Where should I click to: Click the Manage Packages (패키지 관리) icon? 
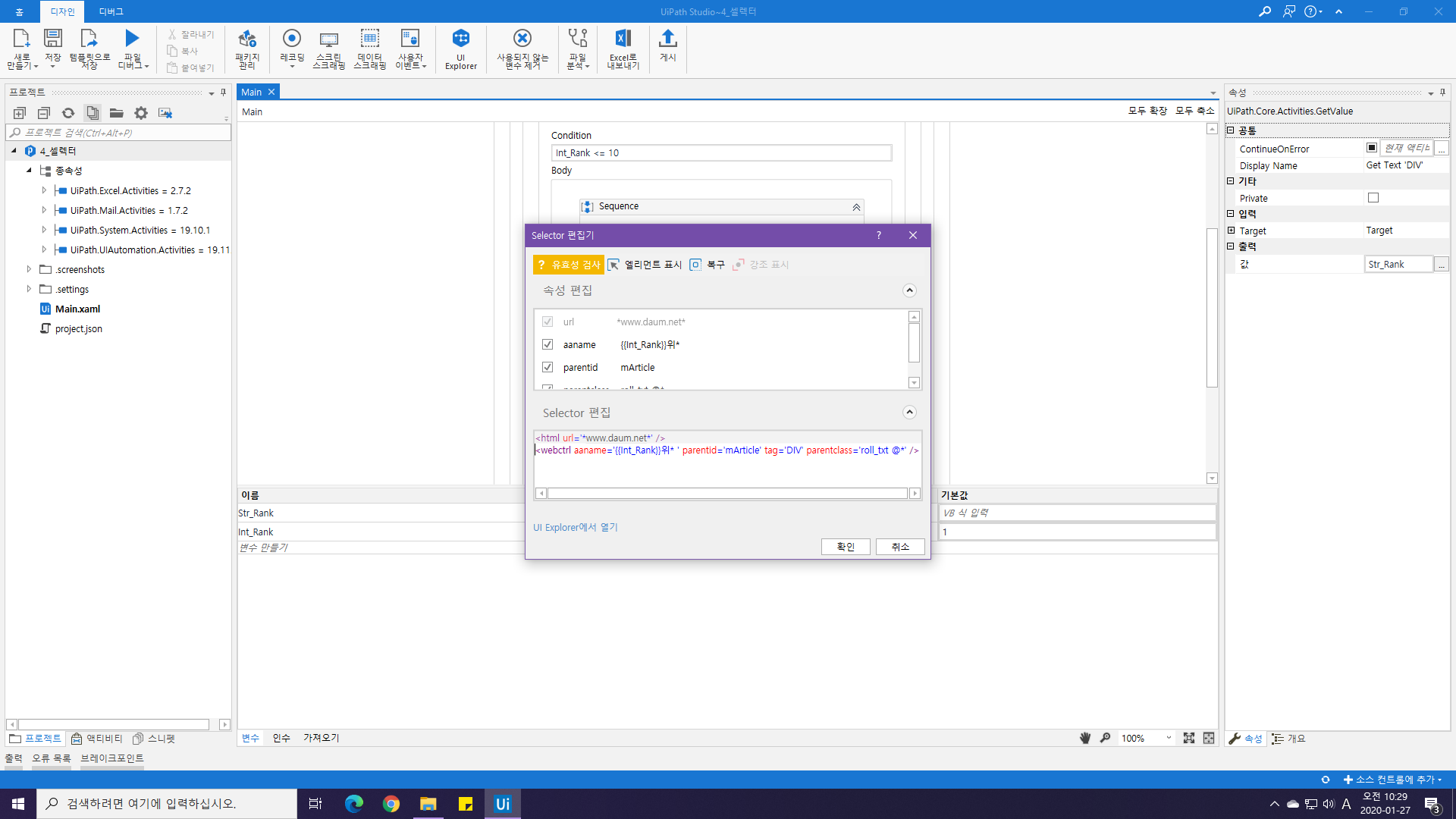coord(247,49)
